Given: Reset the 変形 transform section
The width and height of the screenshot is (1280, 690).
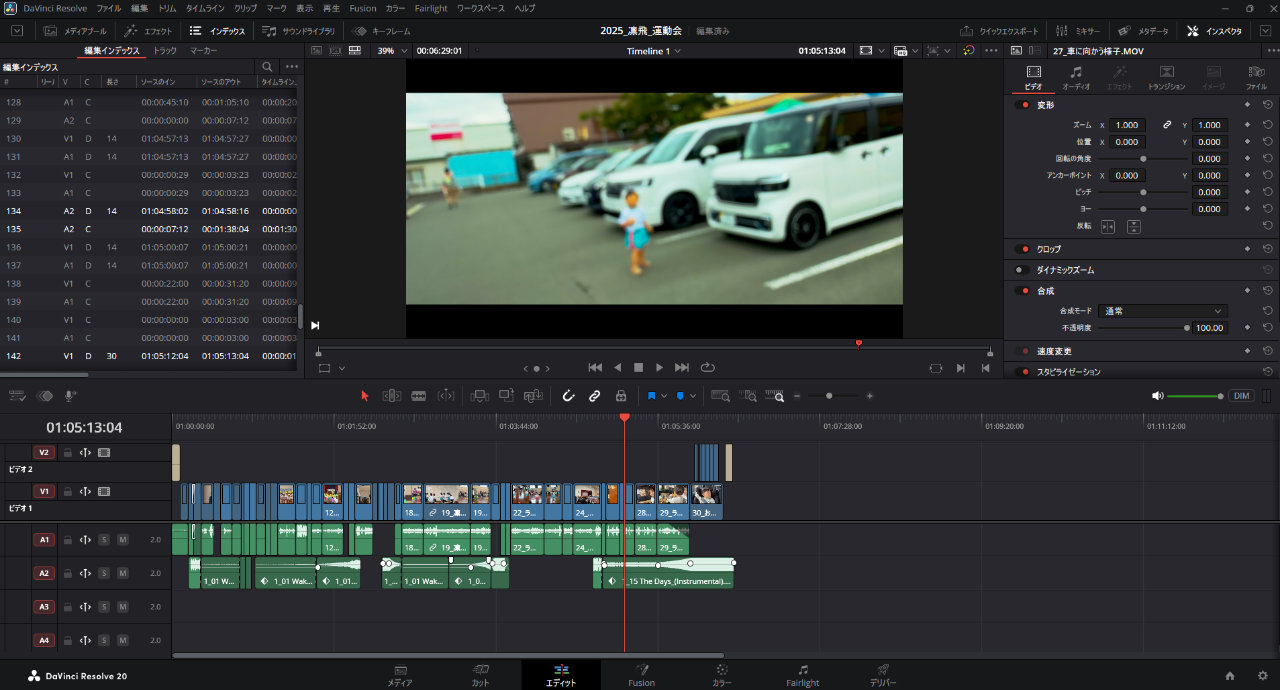Looking at the screenshot, I should [x=1267, y=105].
